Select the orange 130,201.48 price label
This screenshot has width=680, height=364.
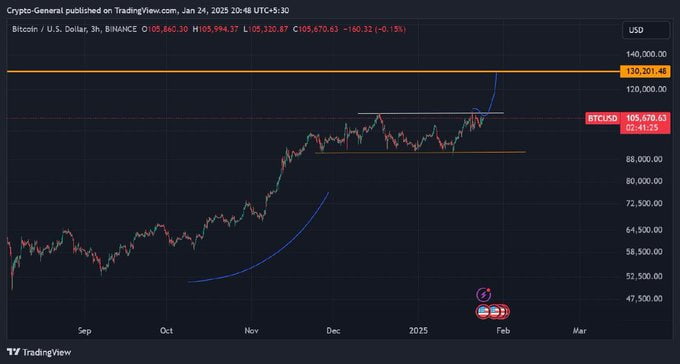pos(646,71)
